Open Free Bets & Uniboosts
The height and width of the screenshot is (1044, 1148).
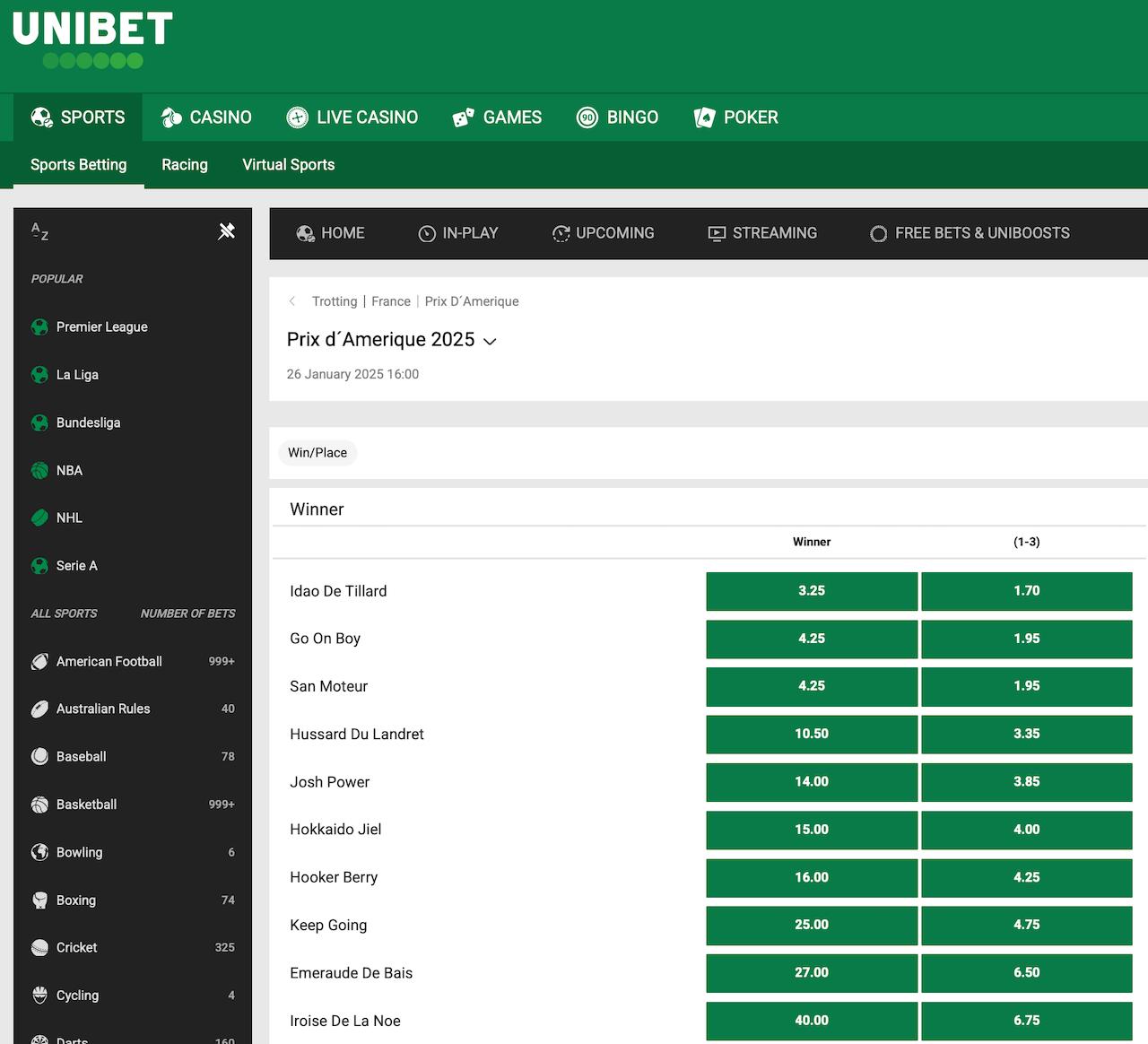point(970,233)
